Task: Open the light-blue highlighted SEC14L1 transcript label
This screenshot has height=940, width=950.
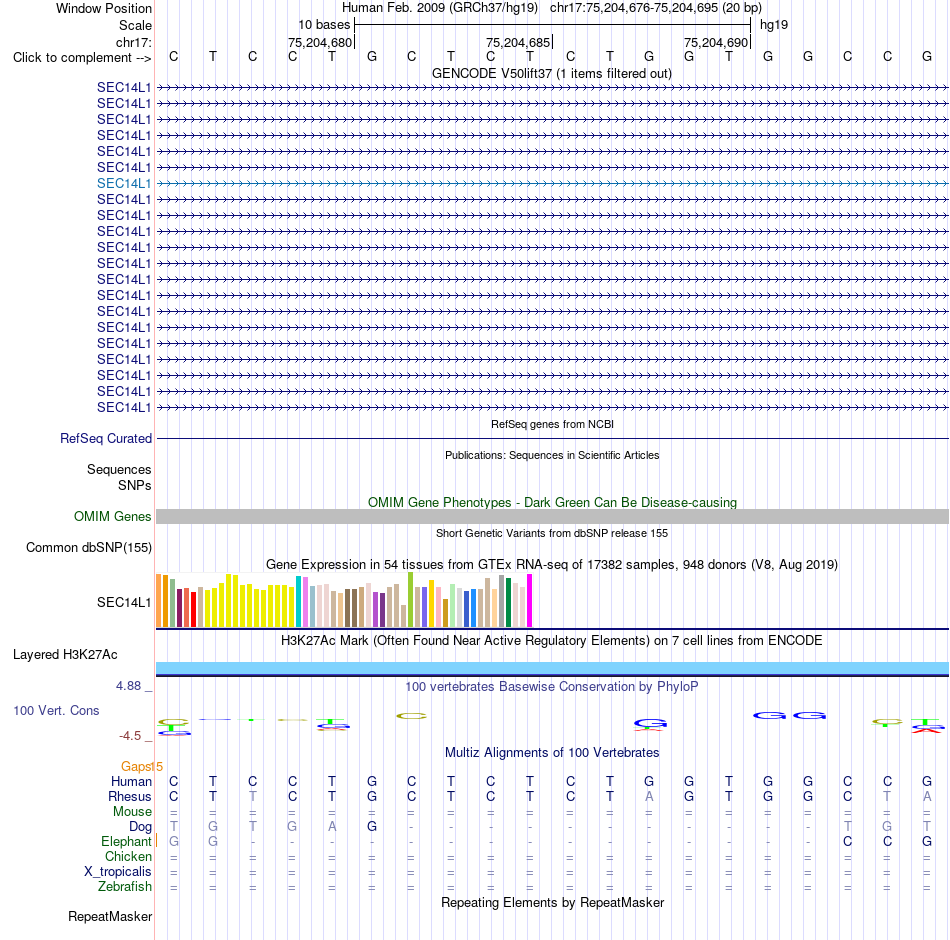Action: [124, 183]
